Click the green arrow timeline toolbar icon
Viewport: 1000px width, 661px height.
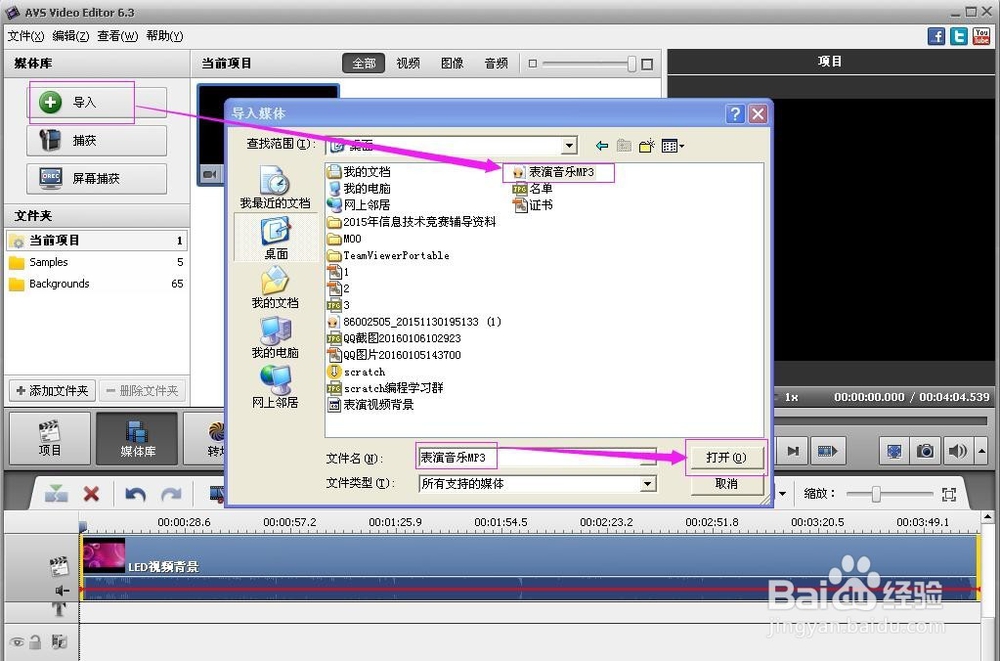(56, 494)
